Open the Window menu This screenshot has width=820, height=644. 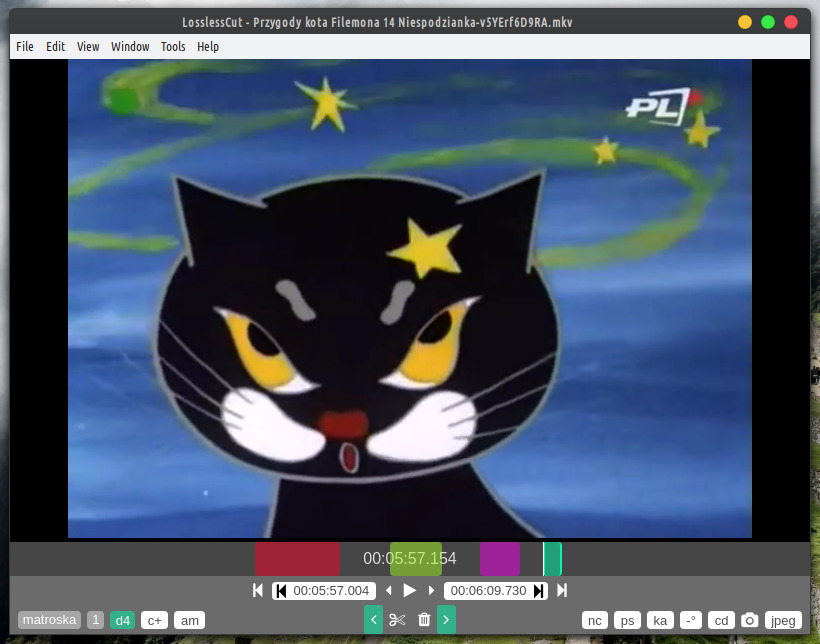(130, 47)
